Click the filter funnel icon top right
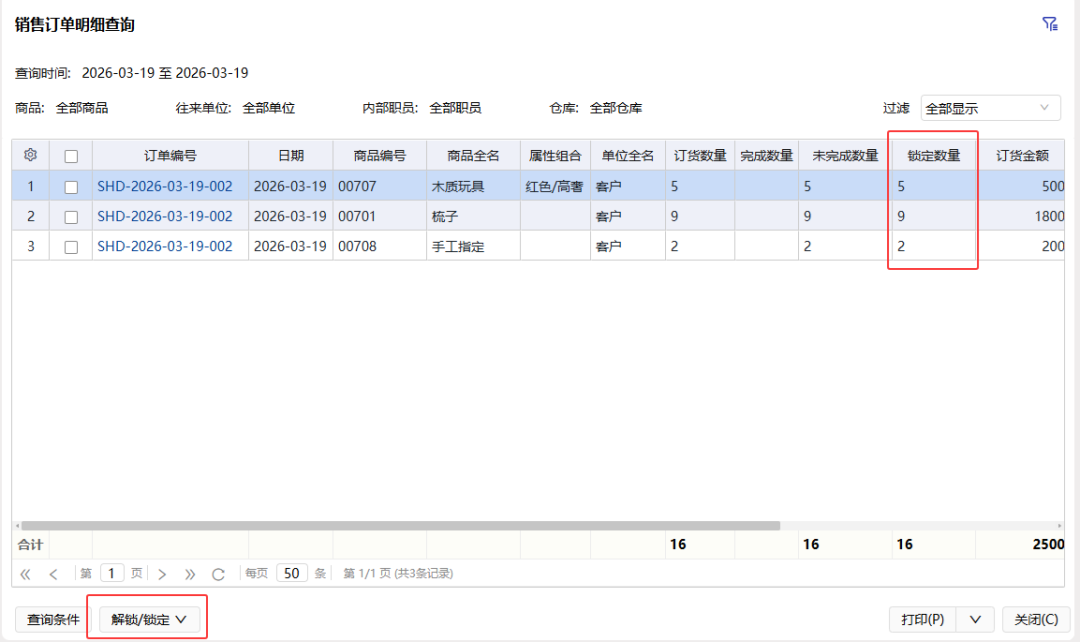Image resolution: width=1080 pixels, height=642 pixels. [1049, 23]
